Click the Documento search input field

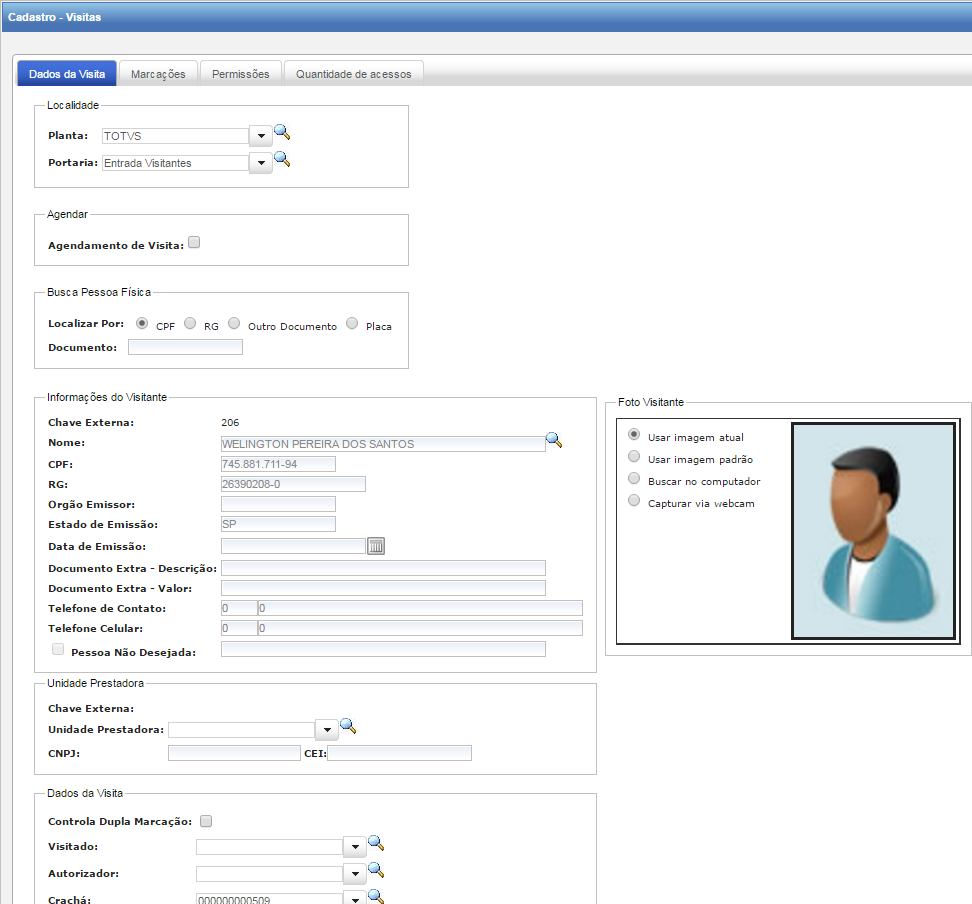(185, 347)
